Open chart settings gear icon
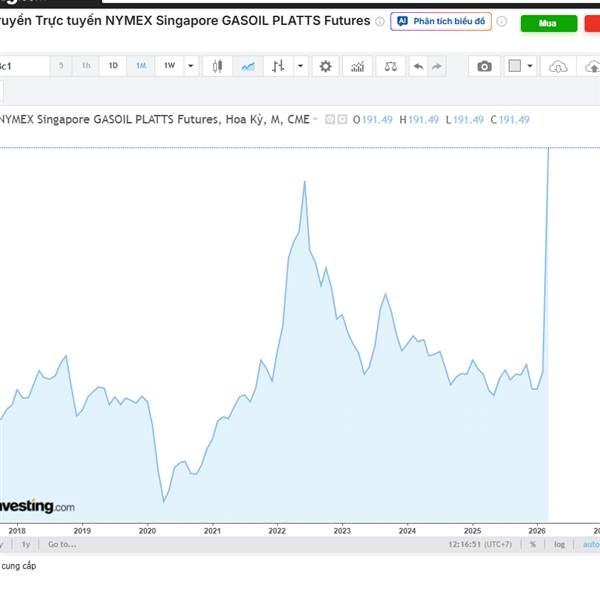This screenshot has width=600, height=600. pos(325,66)
